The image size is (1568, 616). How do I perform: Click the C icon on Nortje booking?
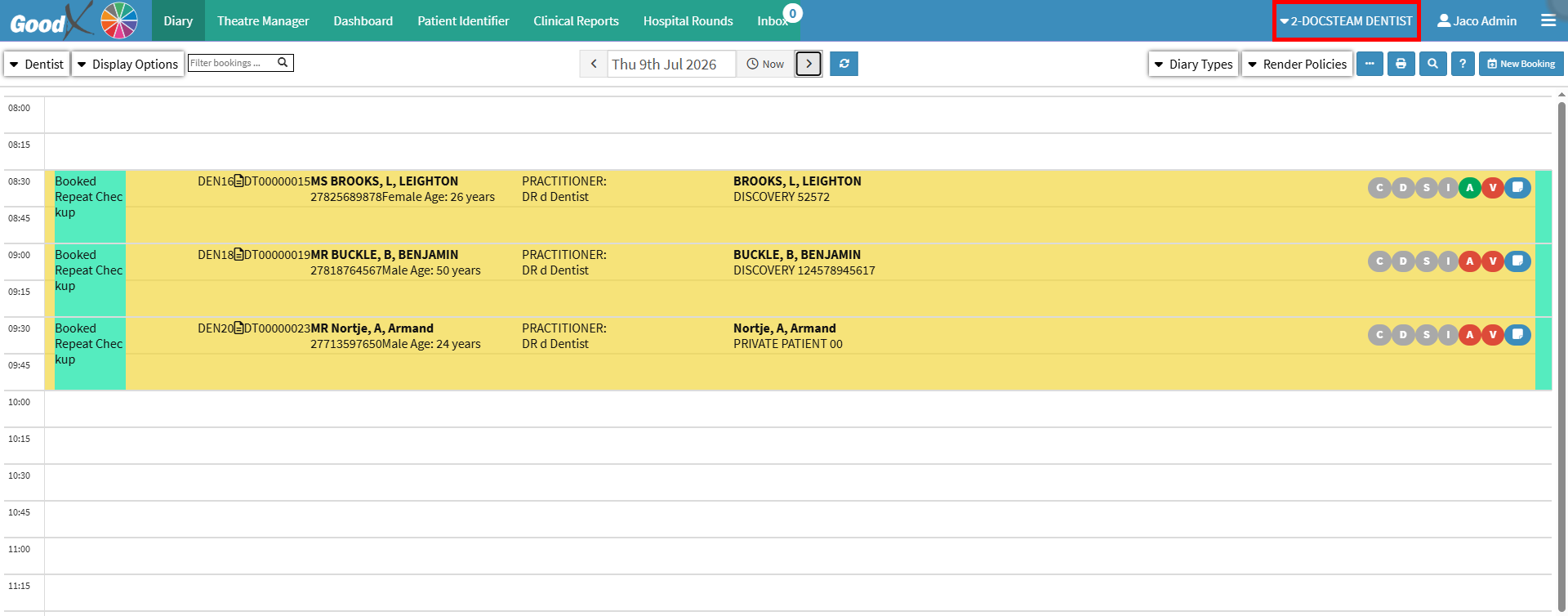tap(1379, 335)
